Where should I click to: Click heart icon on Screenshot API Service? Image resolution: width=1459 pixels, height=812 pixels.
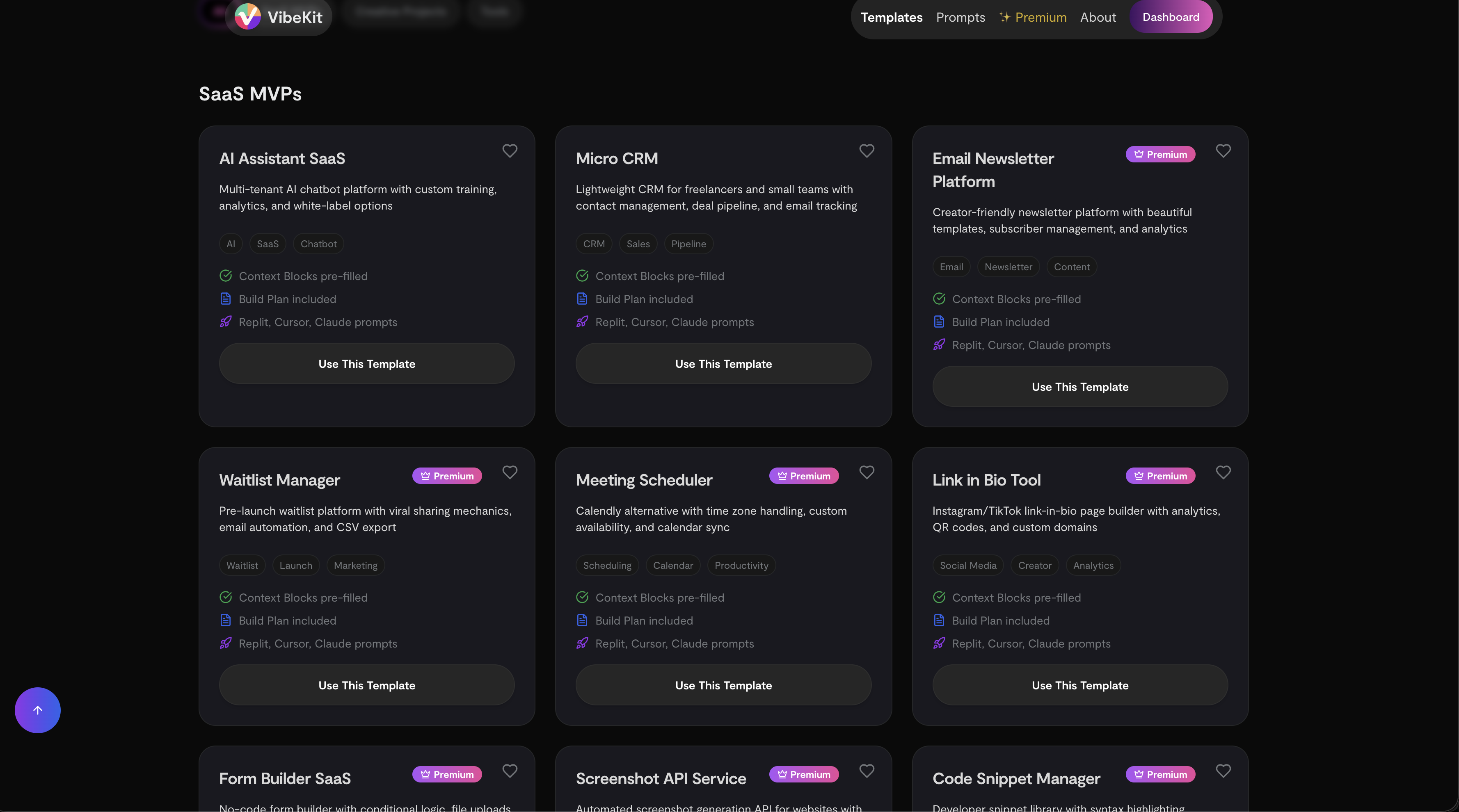(867, 771)
